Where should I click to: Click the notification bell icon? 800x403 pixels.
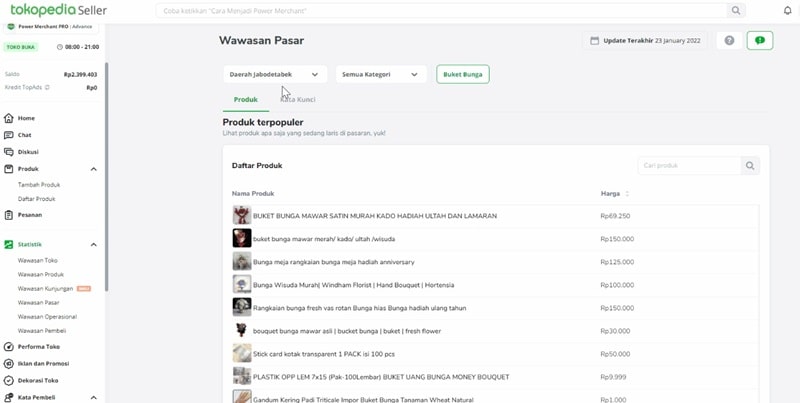pyautogui.click(x=787, y=10)
